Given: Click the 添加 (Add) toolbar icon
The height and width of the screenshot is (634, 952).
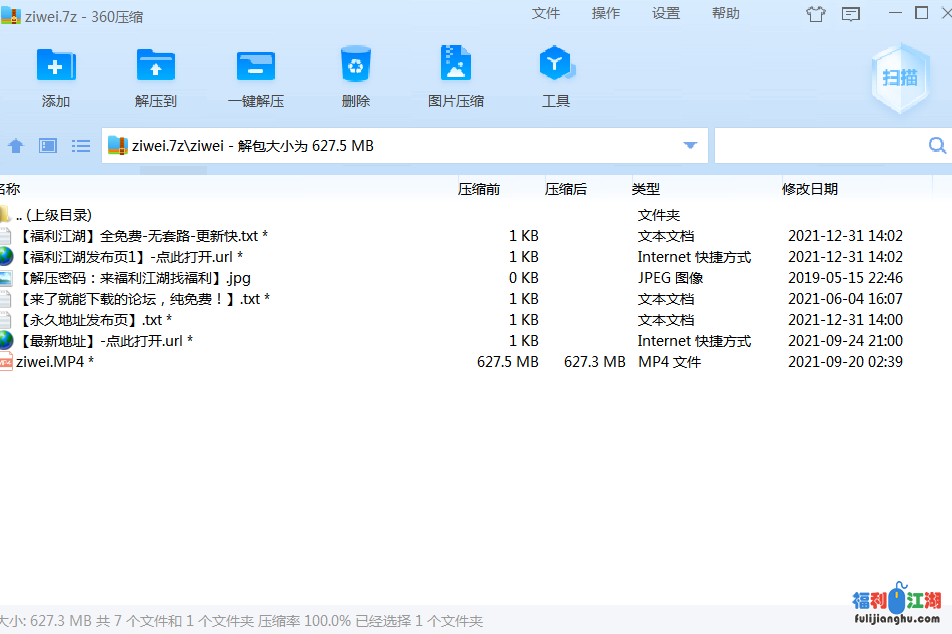Looking at the screenshot, I should pyautogui.click(x=56, y=66).
